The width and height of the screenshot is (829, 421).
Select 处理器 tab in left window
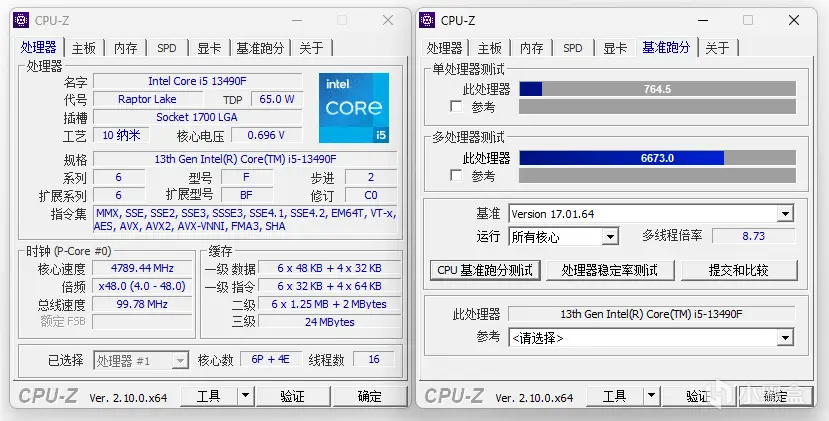point(39,47)
